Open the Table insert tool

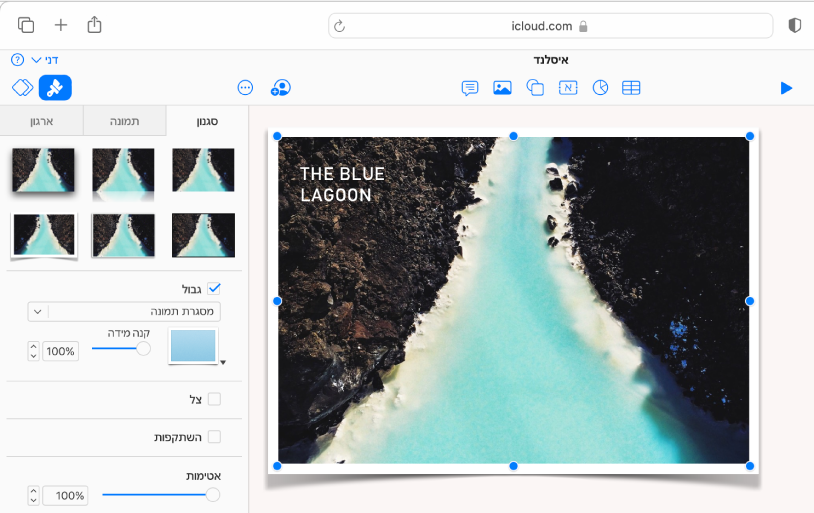[631, 88]
